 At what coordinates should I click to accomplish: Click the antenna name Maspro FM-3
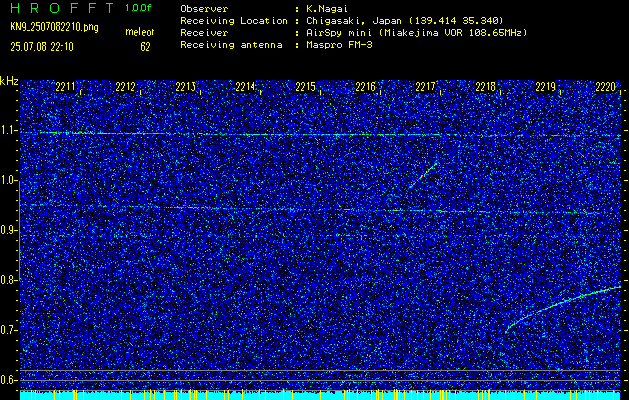(x=339, y=45)
